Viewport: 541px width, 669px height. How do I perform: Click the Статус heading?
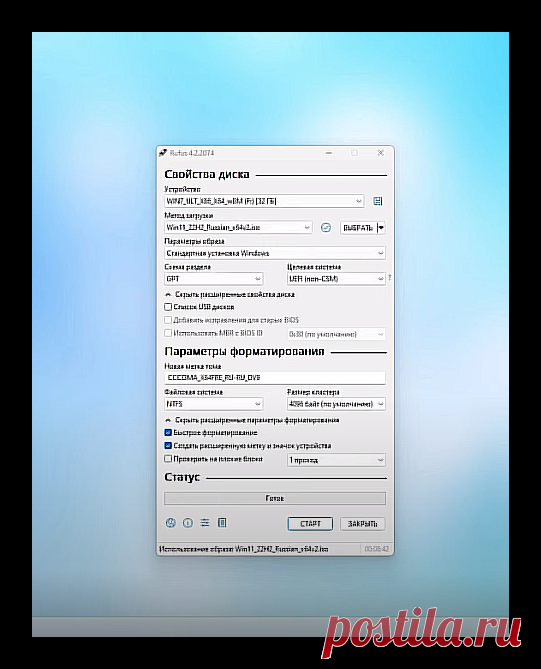[182, 477]
